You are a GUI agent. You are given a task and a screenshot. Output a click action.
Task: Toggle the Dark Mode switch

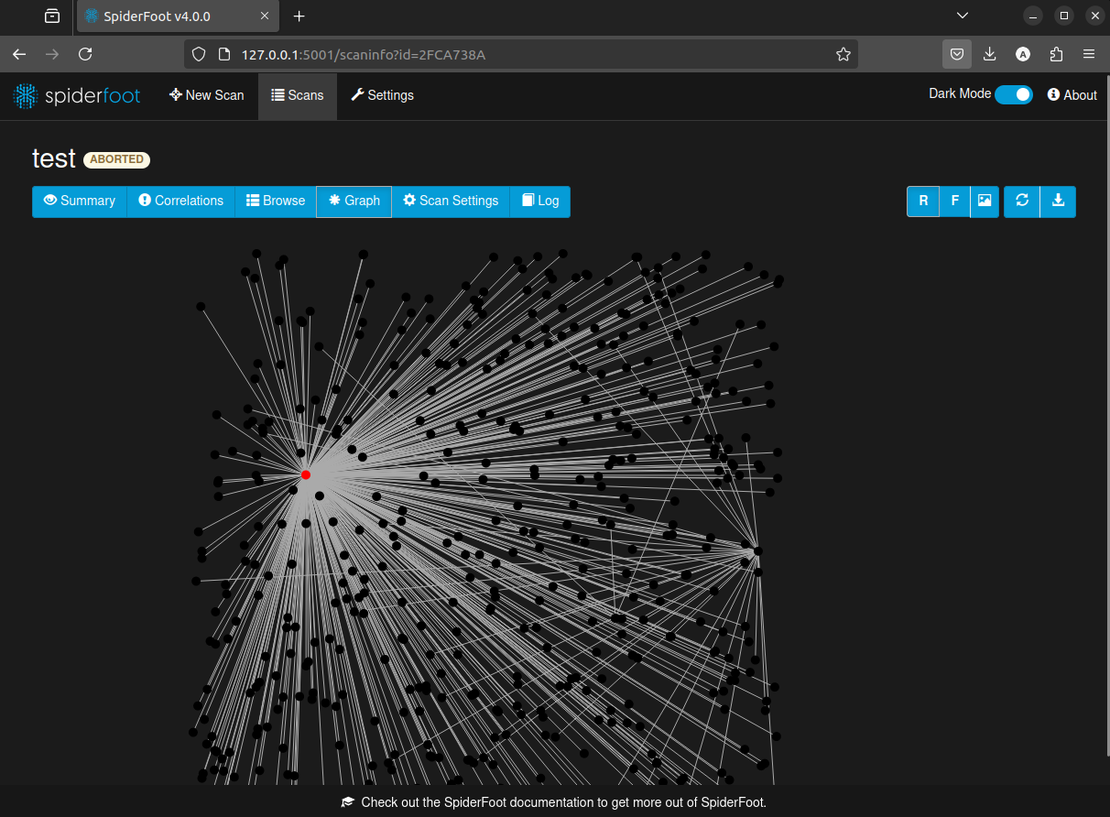click(1014, 94)
